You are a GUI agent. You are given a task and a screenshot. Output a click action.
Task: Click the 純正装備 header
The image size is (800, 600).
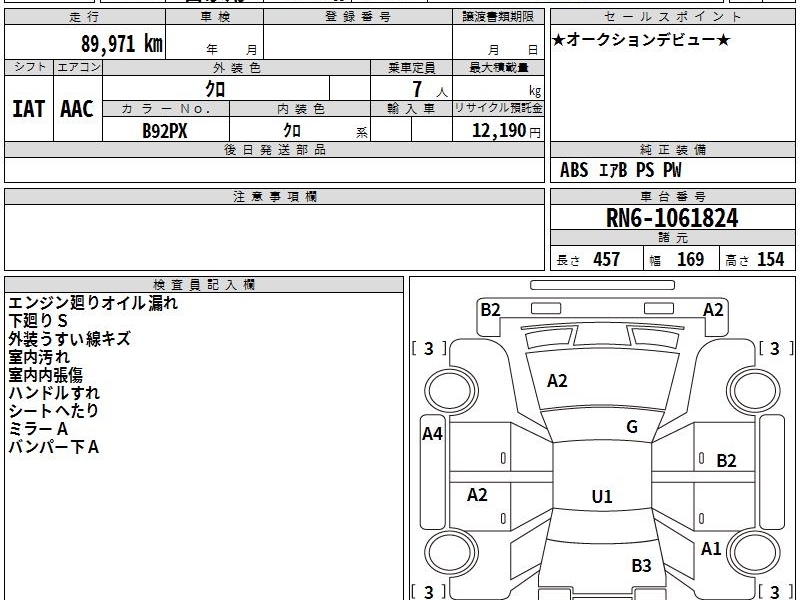click(x=672, y=150)
